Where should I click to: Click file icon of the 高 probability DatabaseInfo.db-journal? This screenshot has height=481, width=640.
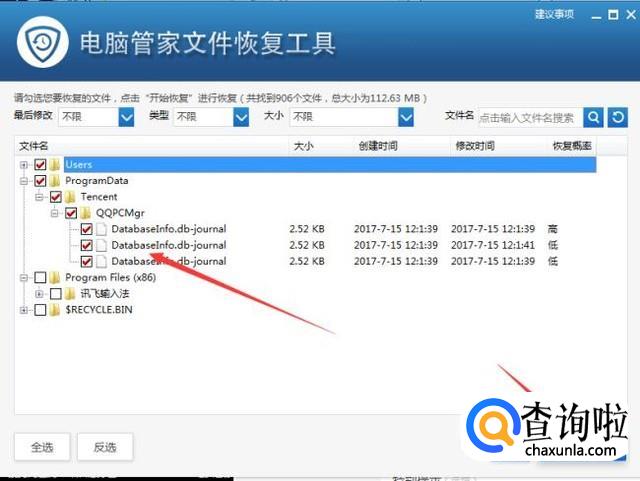point(101,229)
